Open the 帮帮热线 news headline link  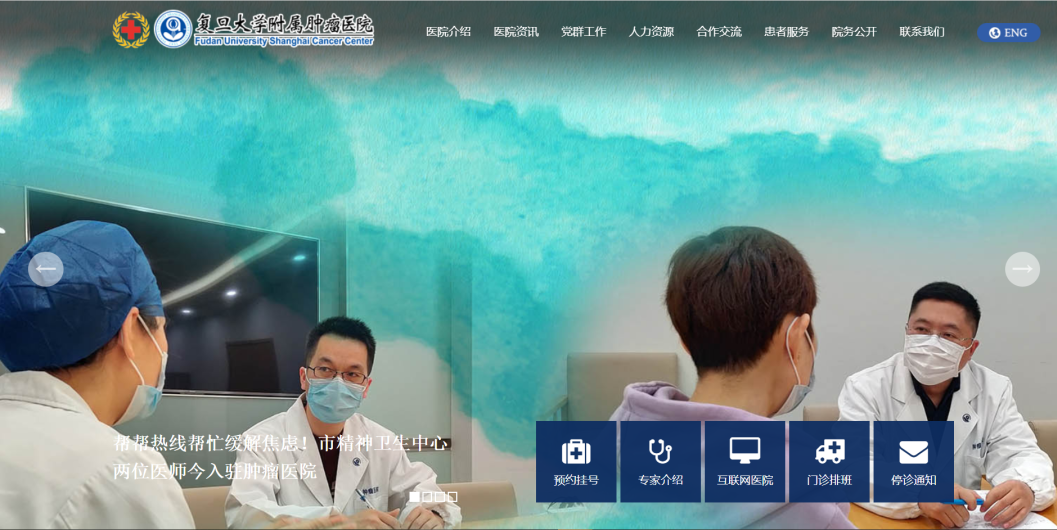point(280,456)
